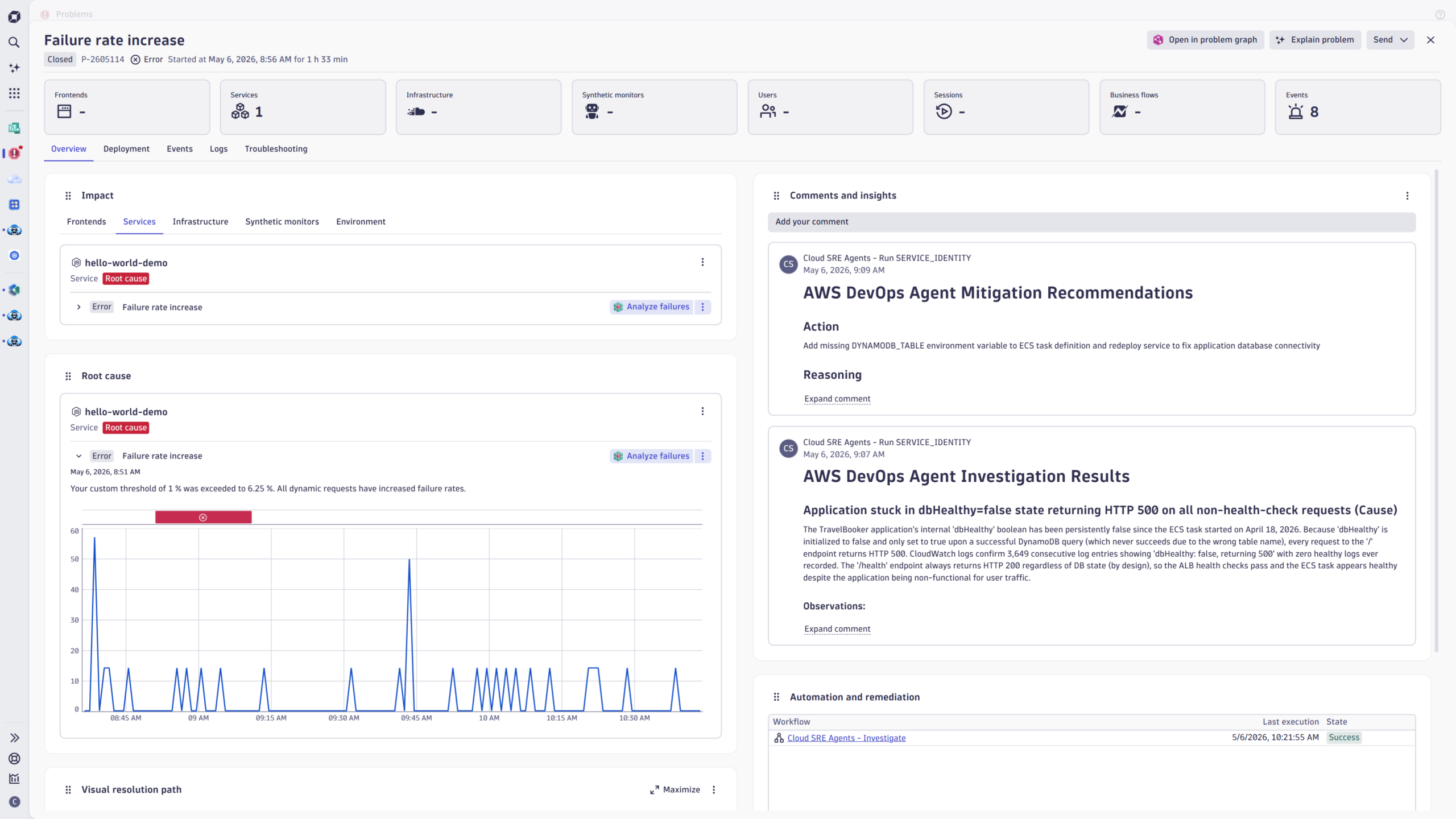1456x819 pixels.
Task: Click the Infrastructure summary card
Action: point(478,107)
